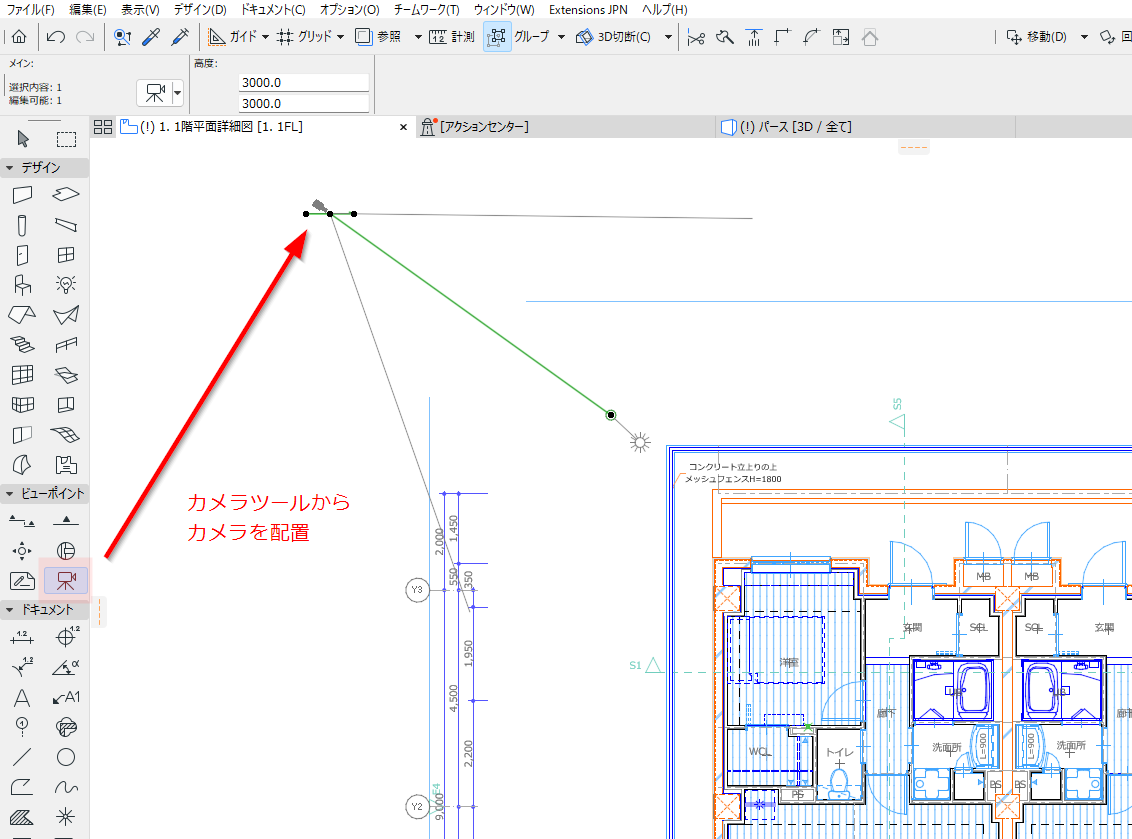
Task: Open the チームワーク(T) menu
Action: click(x=427, y=9)
